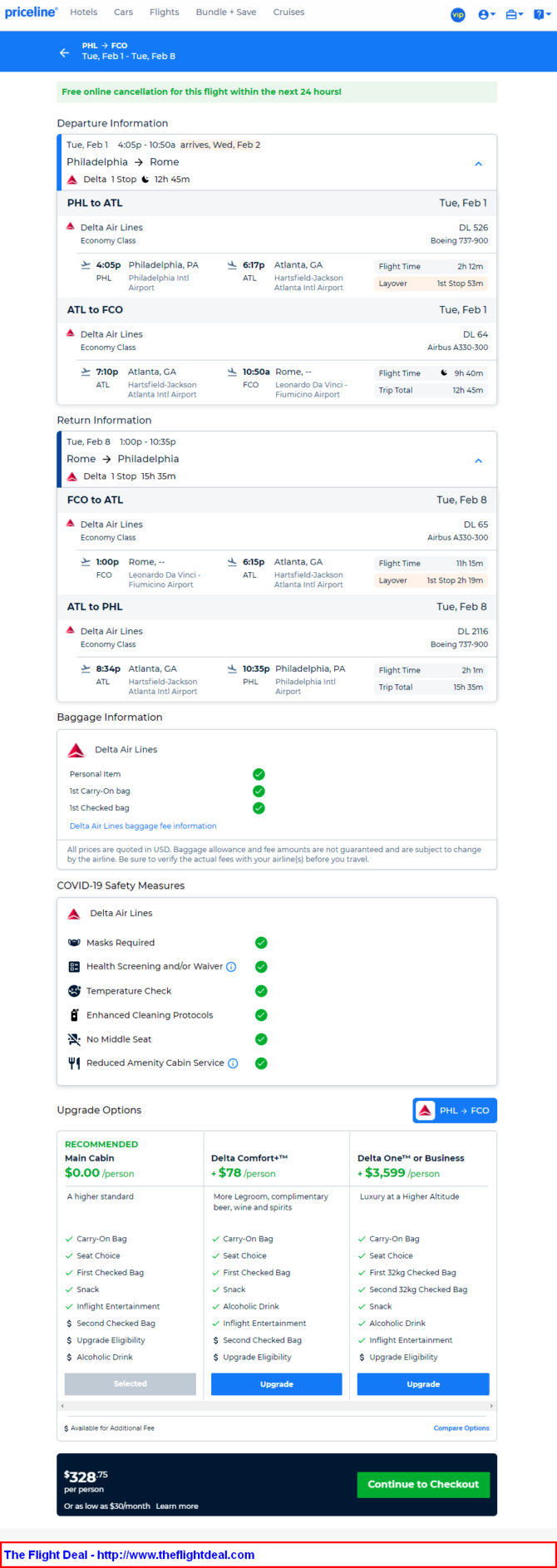Image resolution: width=557 pixels, height=1568 pixels.
Task: Open the Flights tab
Action: click(164, 12)
